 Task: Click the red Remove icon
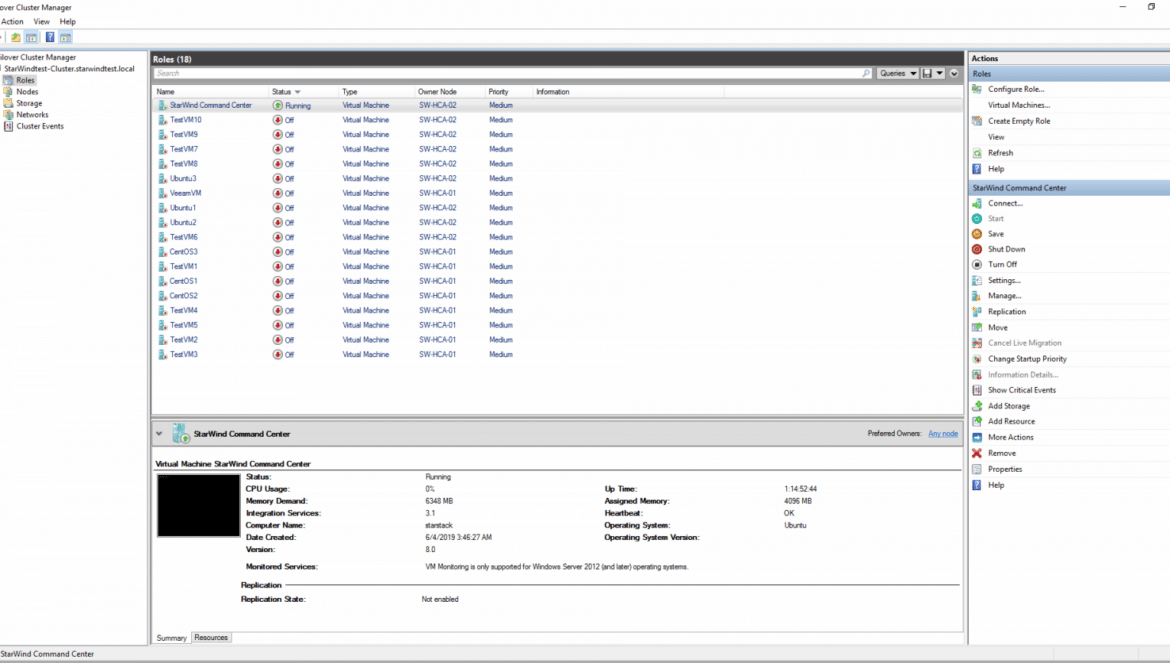977,453
